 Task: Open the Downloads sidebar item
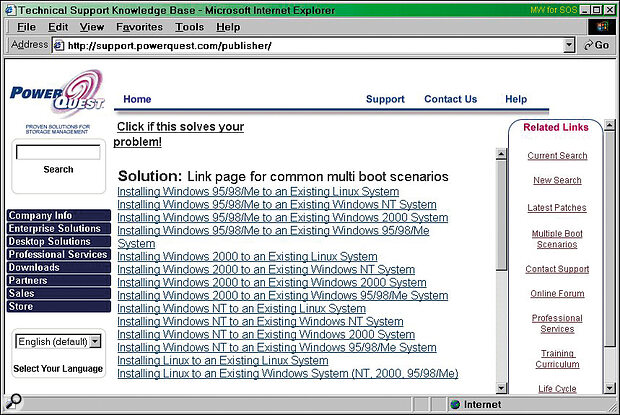click(59, 268)
